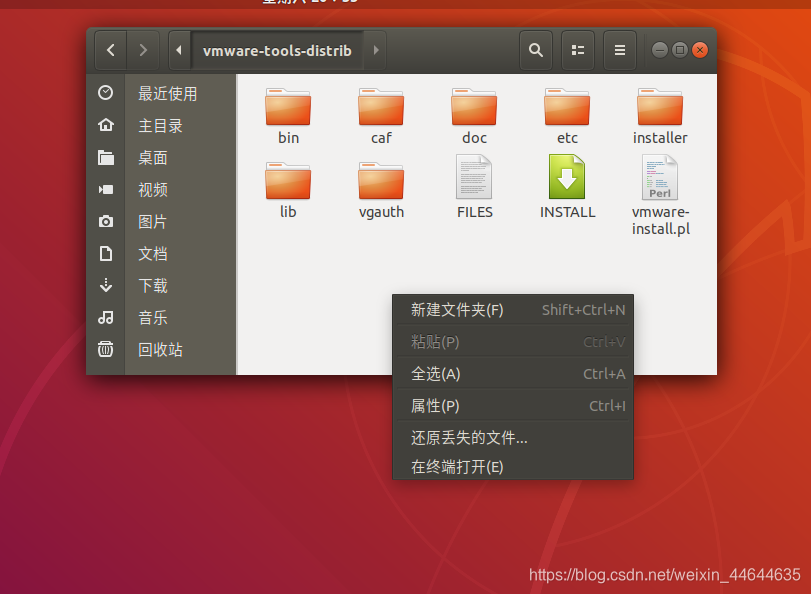Select the doc folder icon
Image resolution: width=811 pixels, height=594 pixels.
coord(474,107)
